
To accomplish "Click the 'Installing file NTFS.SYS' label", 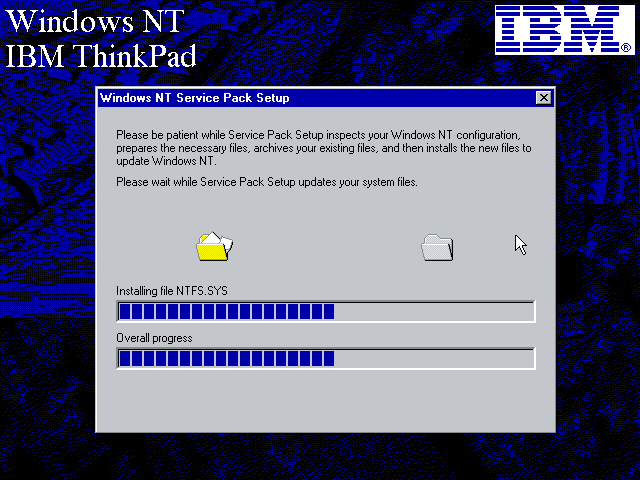I will [x=172, y=291].
